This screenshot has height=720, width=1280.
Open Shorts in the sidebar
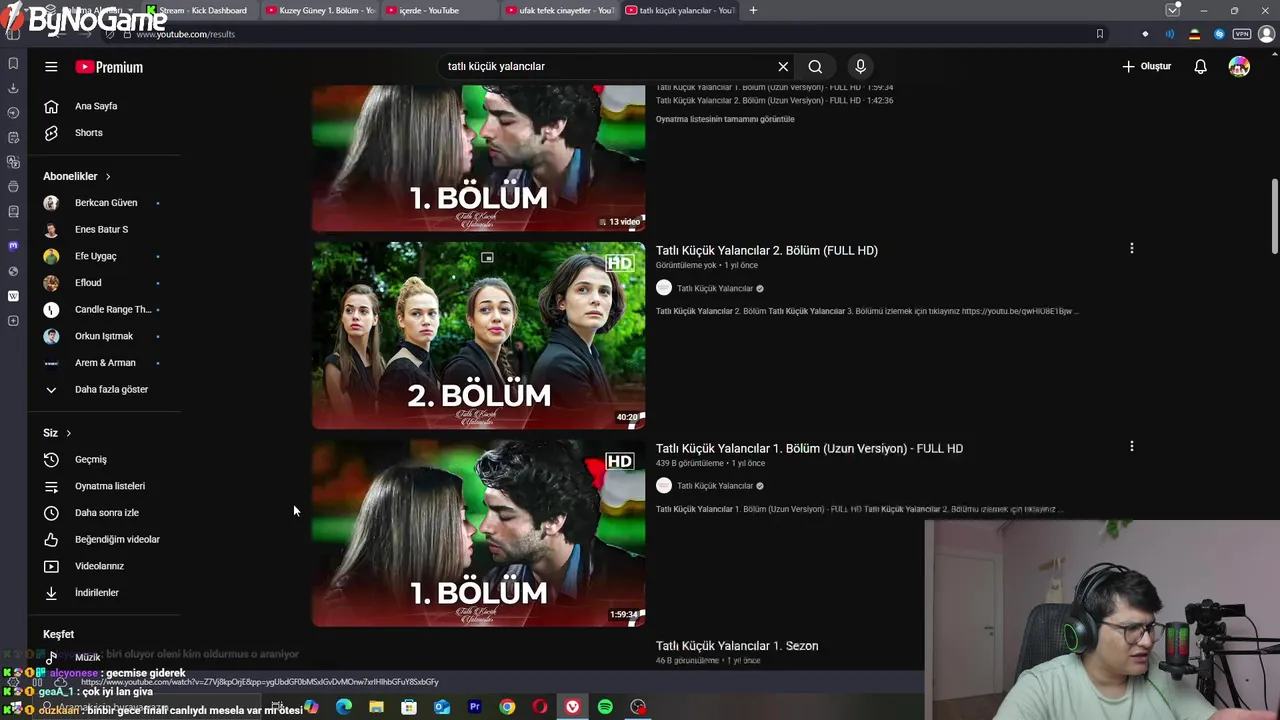point(89,133)
